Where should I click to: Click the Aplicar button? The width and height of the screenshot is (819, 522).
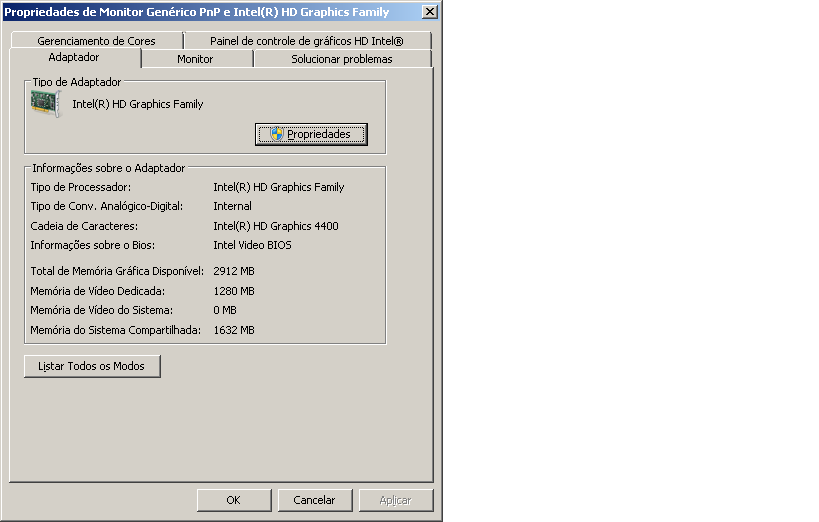click(396, 500)
